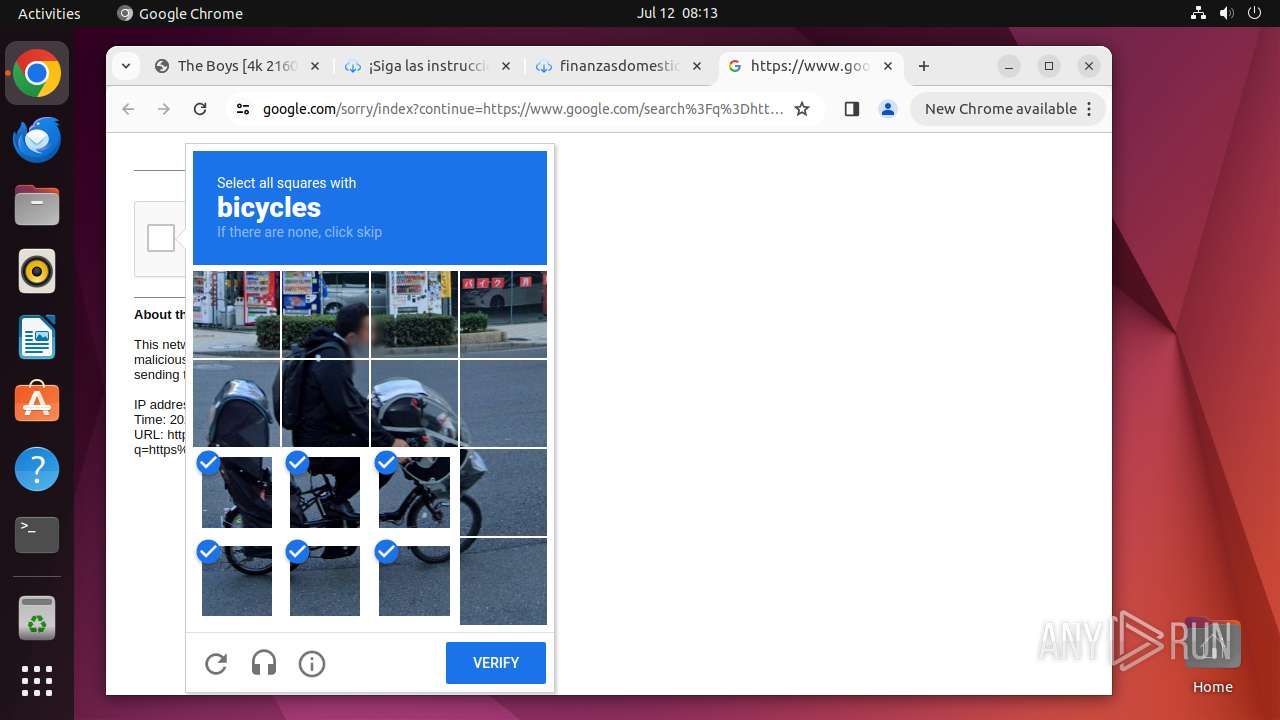Select the top-row tile showing the rider's head

(325, 314)
